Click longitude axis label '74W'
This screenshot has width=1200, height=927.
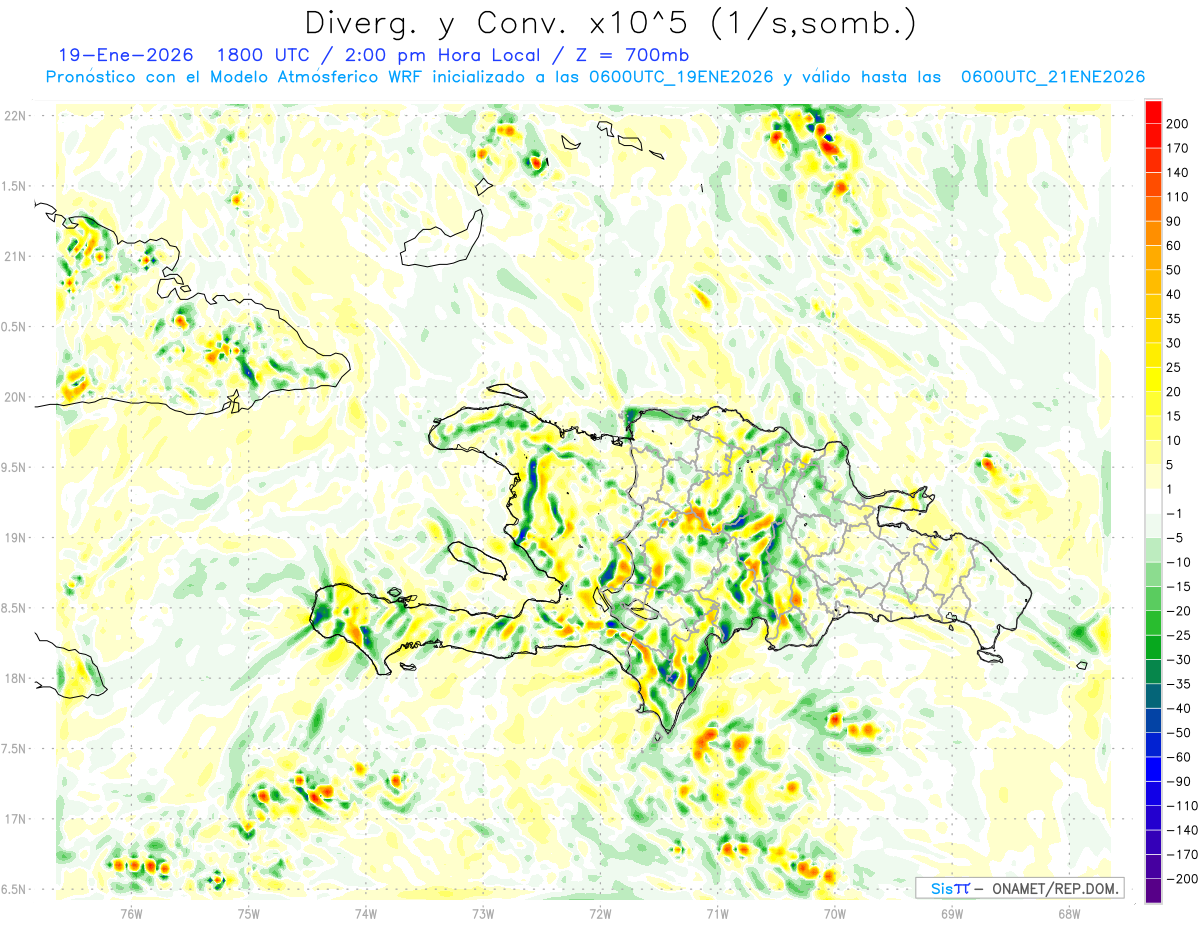365,912
